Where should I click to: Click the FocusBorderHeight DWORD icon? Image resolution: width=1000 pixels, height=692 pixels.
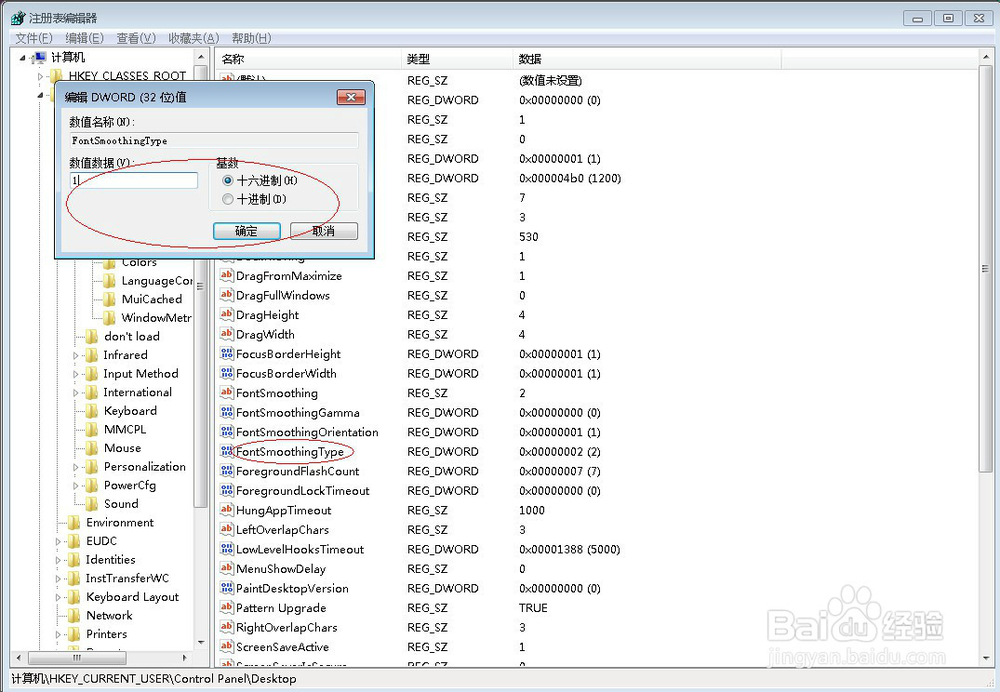coord(228,354)
